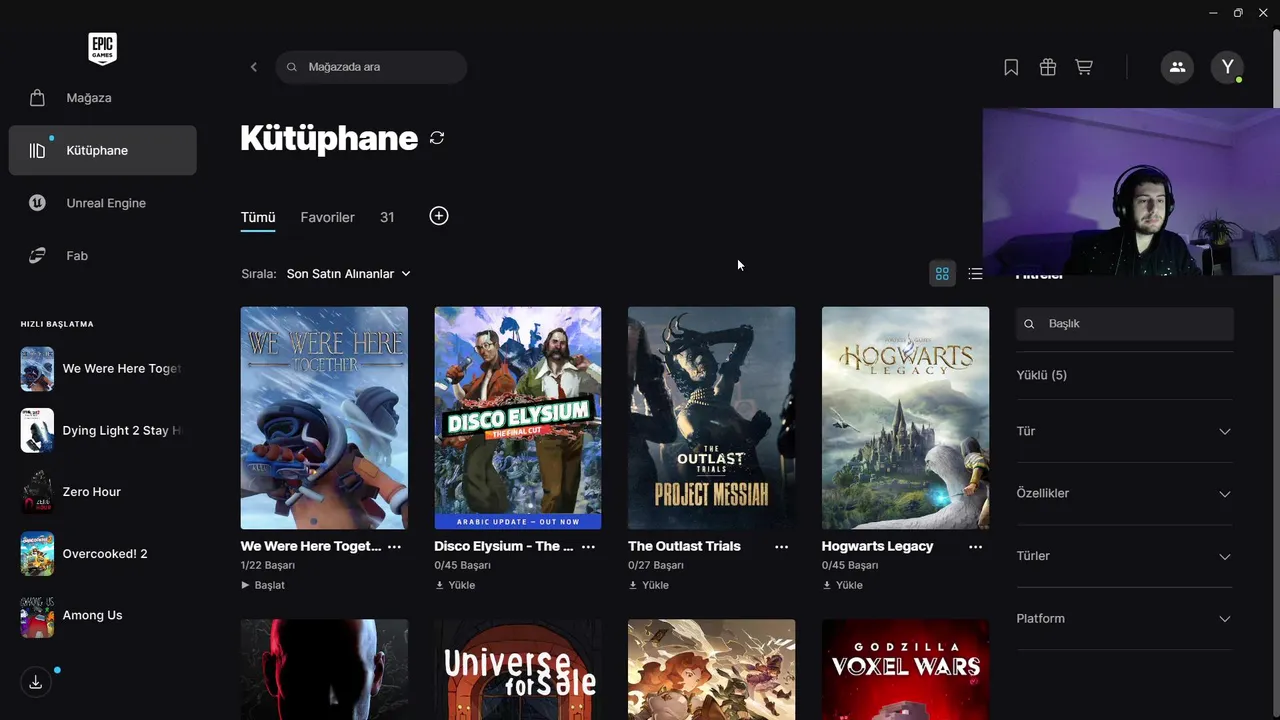The height and width of the screenshot is (720, 1280).
Task: Expand the Tür filter
Action: (1125, 431)
